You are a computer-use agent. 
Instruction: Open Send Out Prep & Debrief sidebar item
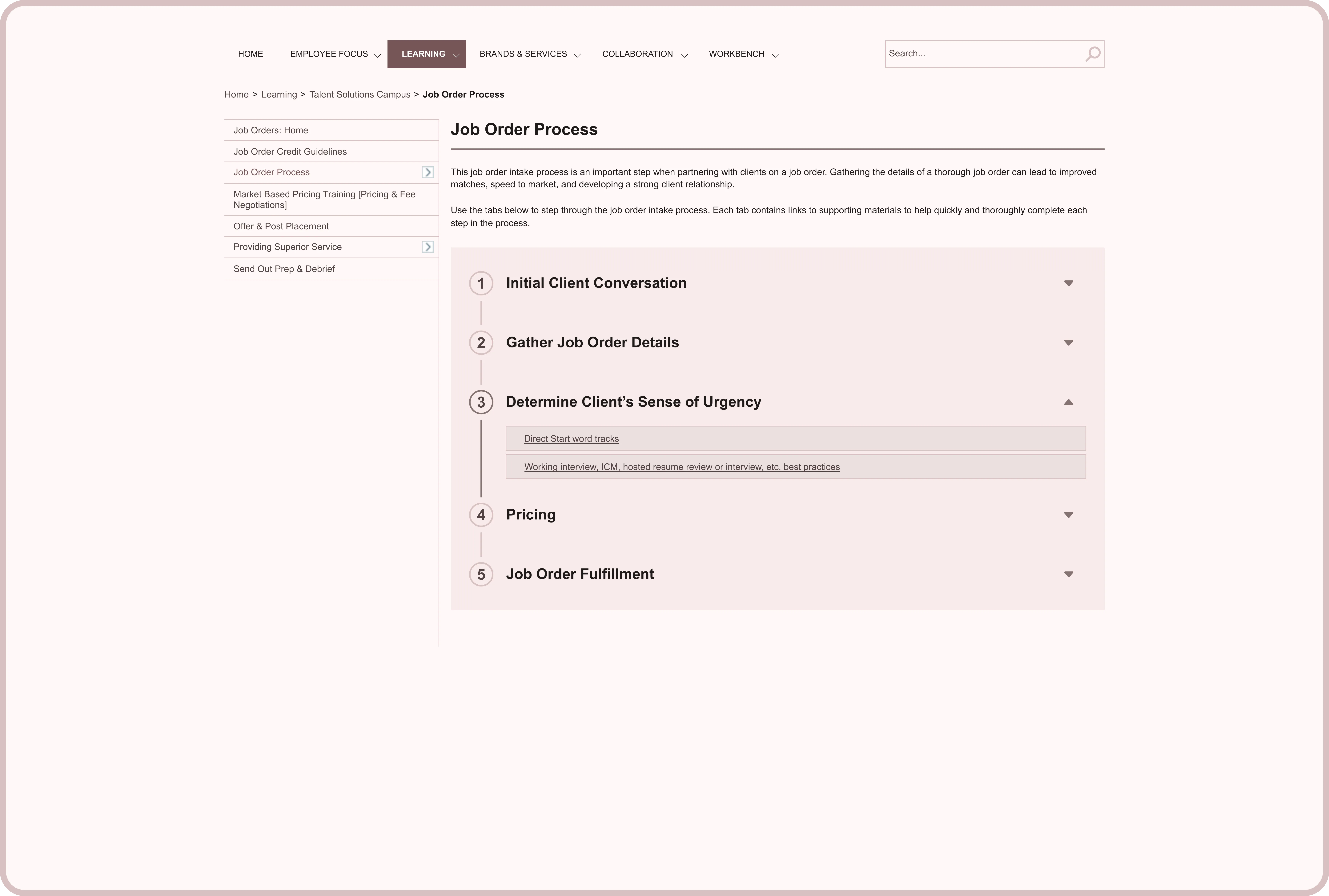tap(284, 269)
